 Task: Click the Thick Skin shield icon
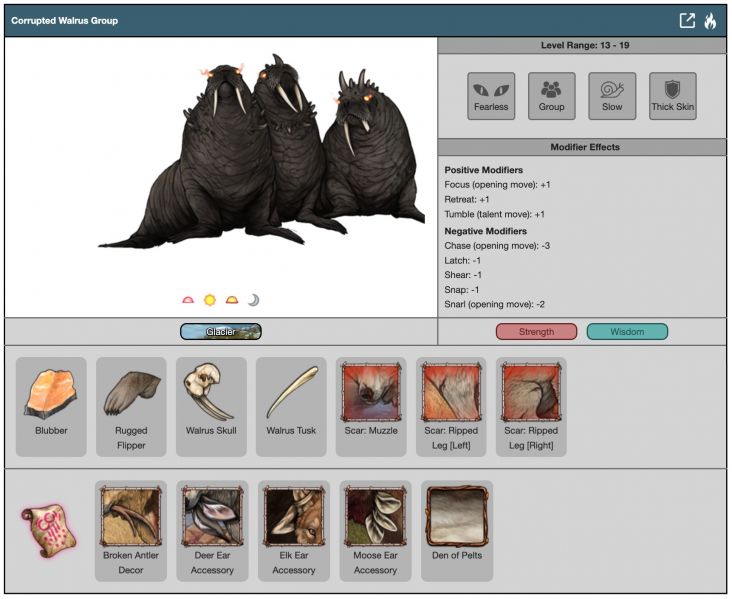pos(672,96)
